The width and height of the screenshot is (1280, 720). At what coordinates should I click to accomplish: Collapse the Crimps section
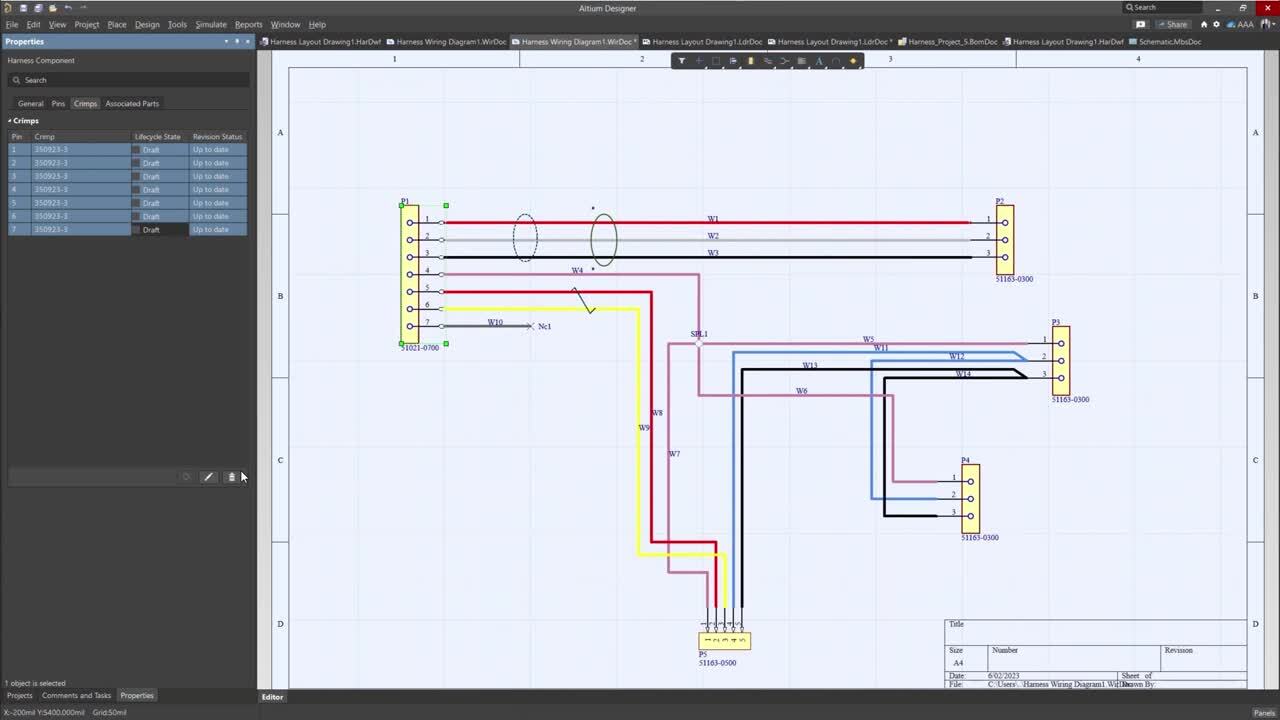tap(10, 121)
